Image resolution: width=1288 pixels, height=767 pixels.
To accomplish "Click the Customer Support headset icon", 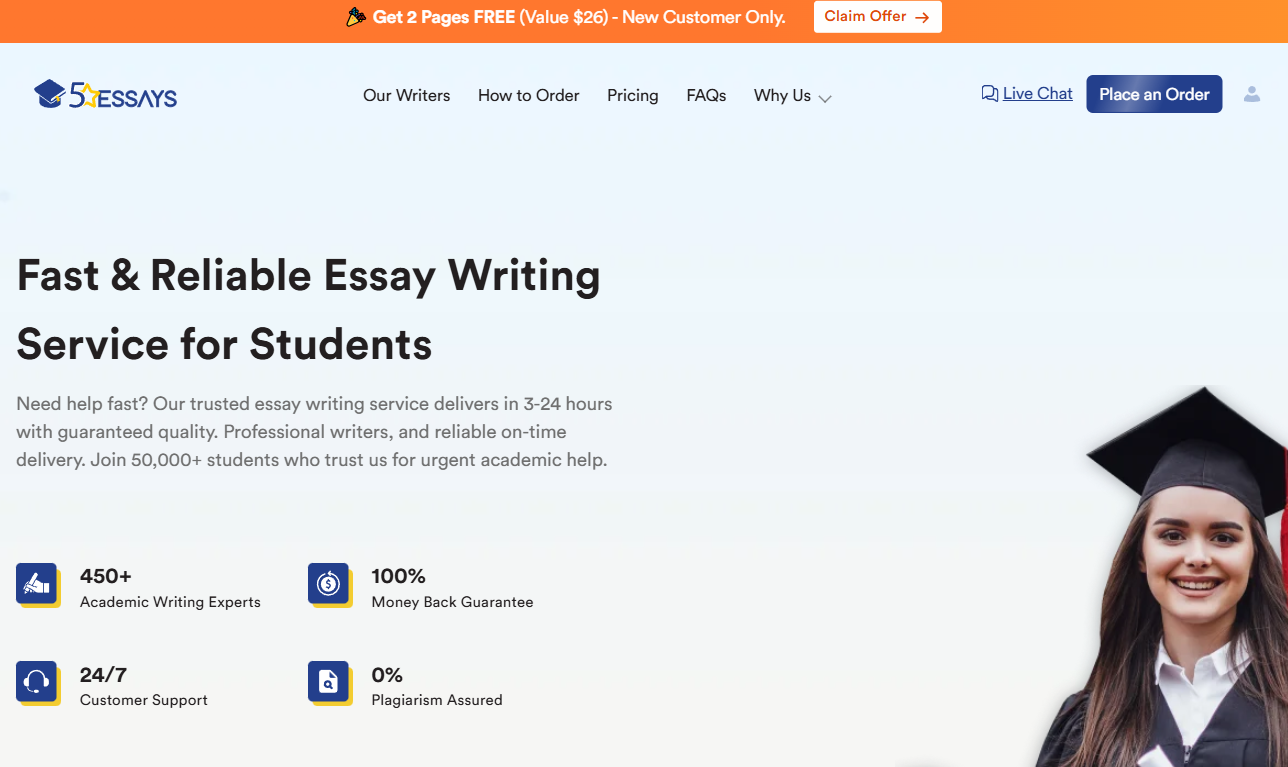I will pos(37,682).
